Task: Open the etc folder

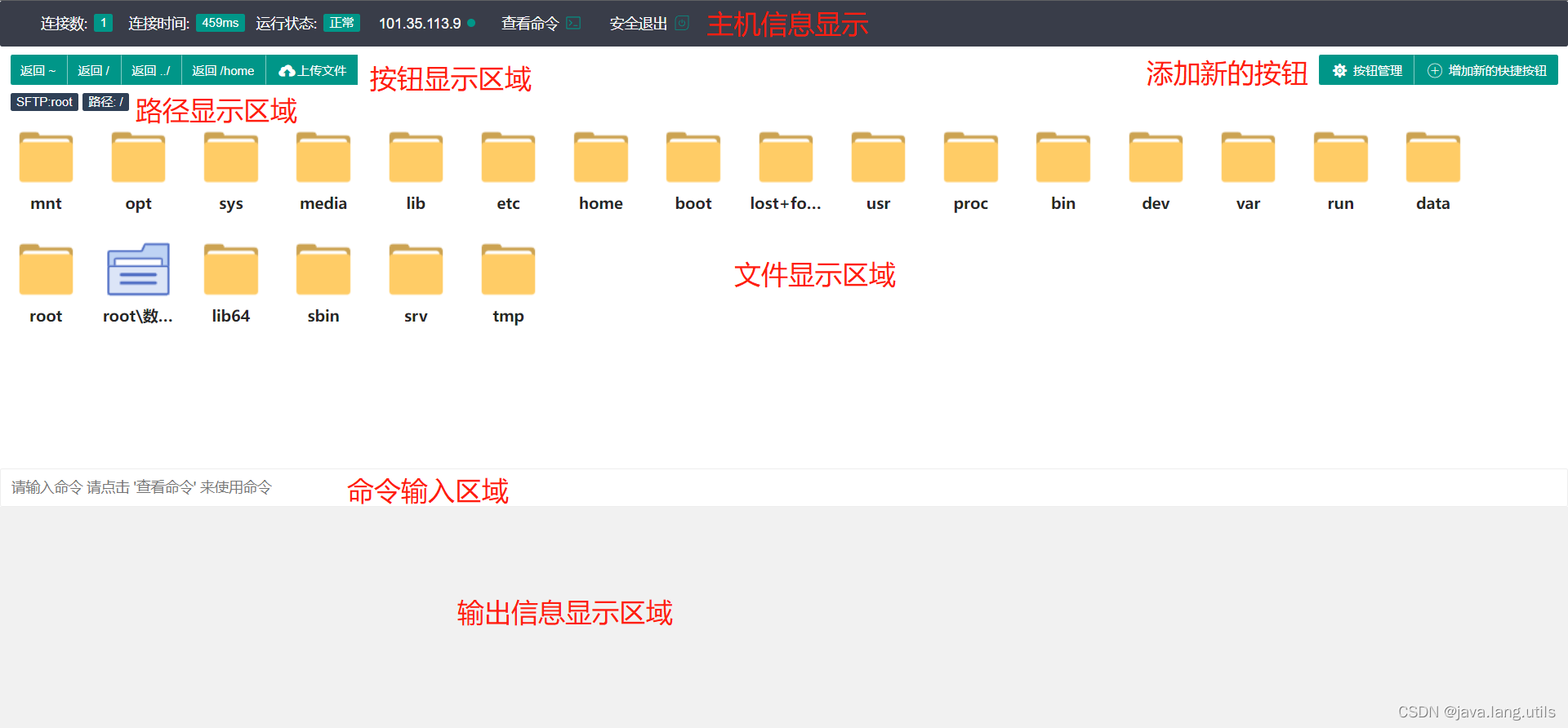Action: 508,157
